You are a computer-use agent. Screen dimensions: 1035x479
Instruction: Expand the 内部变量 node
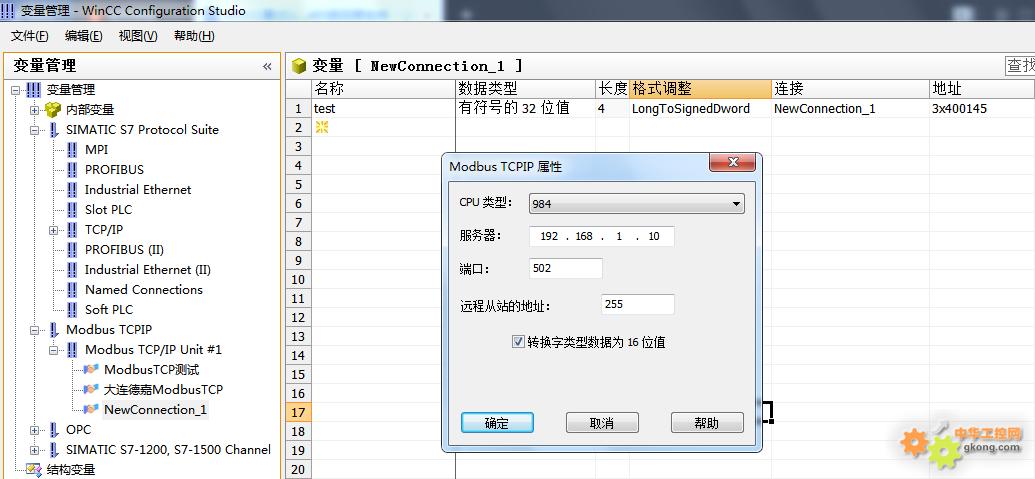click(x=34, y=110)
